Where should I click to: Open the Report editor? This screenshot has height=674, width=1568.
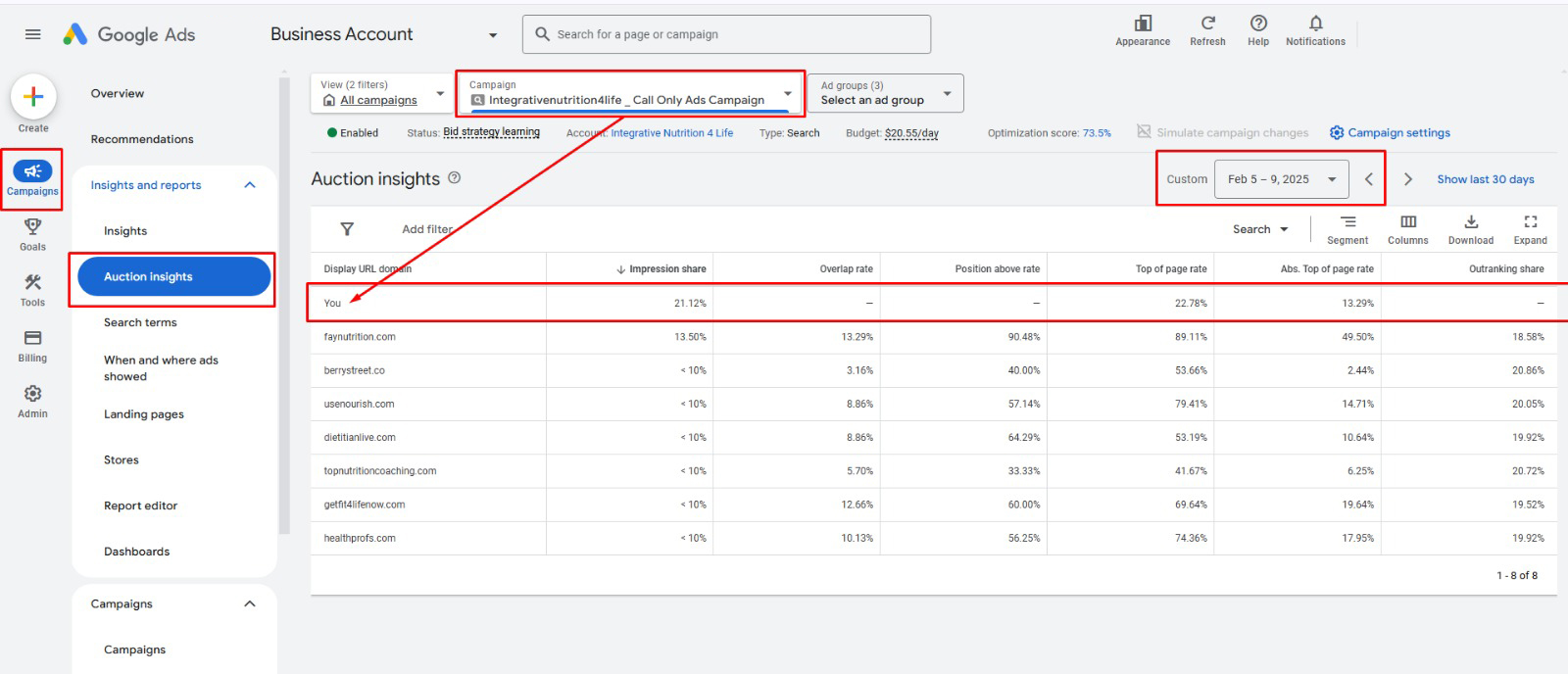(x=141, y=505)
